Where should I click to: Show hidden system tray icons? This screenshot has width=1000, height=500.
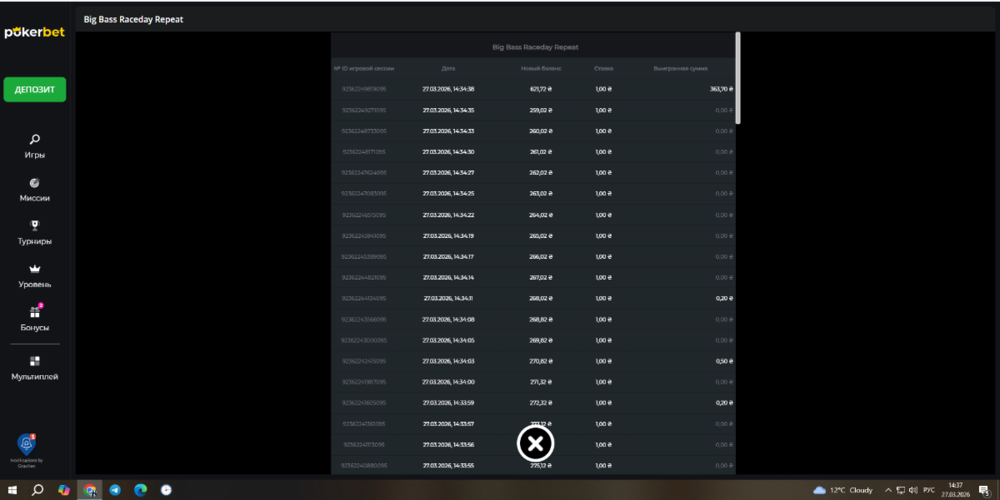pos(889,490)
